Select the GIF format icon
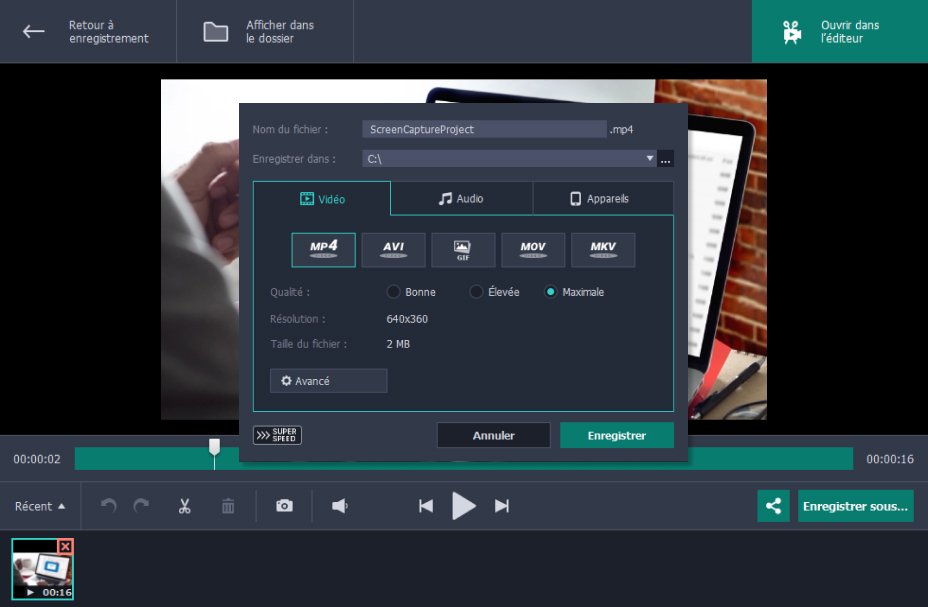Screen dimensions: 928x607 pyautogui.click(x=463, y=250)
